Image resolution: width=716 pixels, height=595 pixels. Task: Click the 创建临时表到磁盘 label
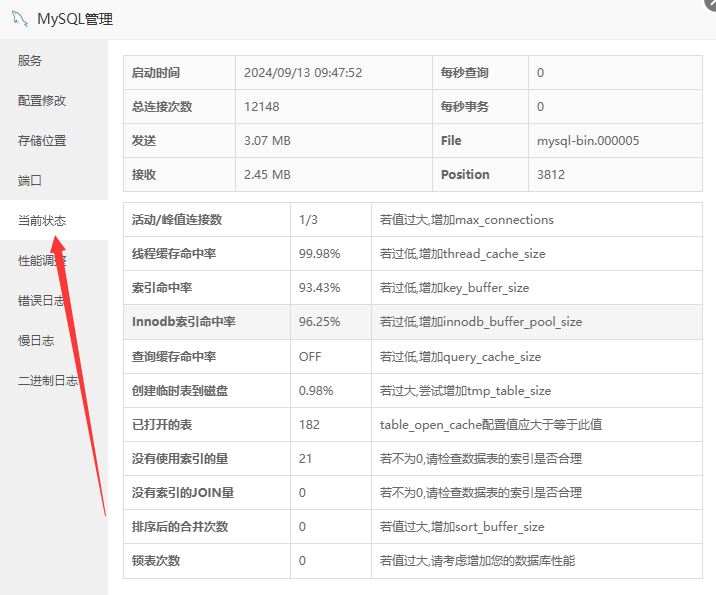tap(179, 390)
